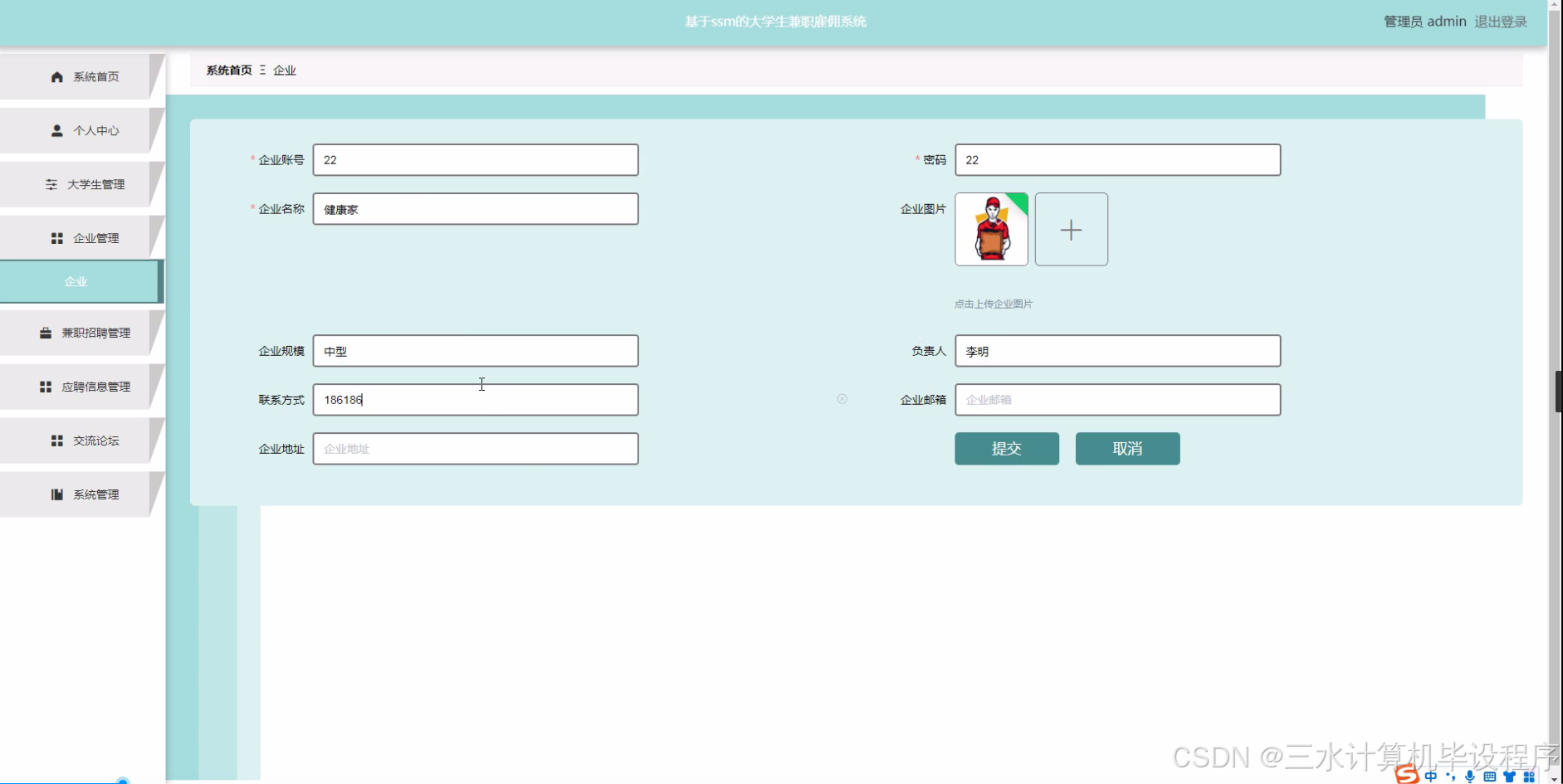Toggle Chinese/English input with the 中 icon
The width and height of the screenshot is (1563, 784).
[x=1431, y=777]
